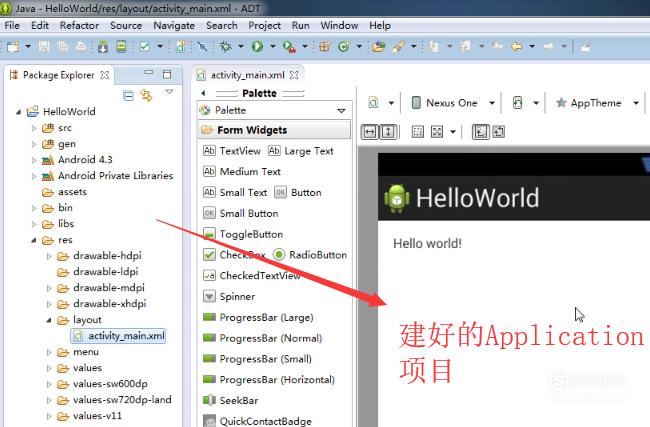Expand the values folder
Image resolution: width=650 pixels, height=427 pixels.
coord(49,368)
